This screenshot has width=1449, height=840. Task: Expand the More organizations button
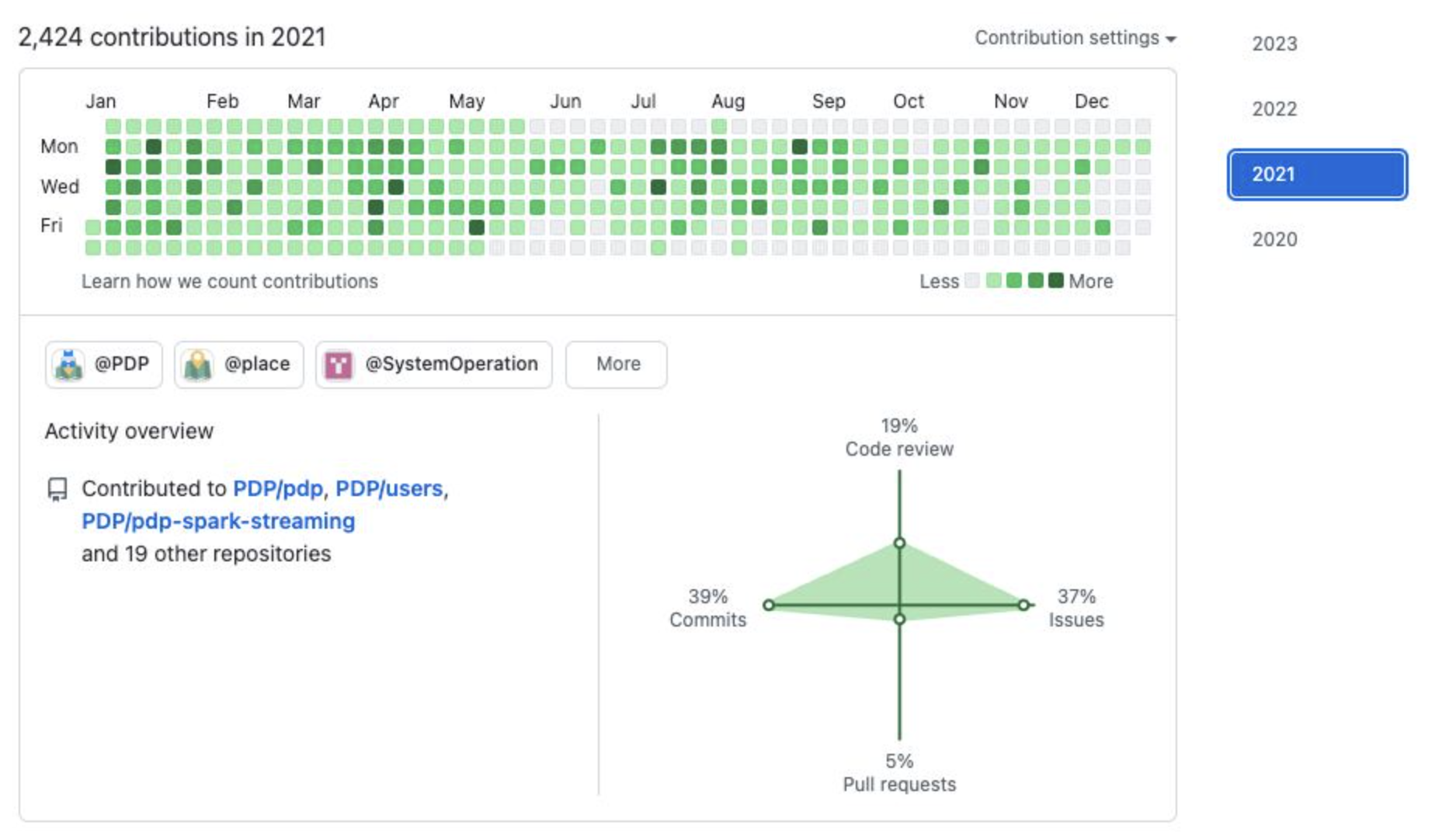pyautogui.click(x=617, y=364)
